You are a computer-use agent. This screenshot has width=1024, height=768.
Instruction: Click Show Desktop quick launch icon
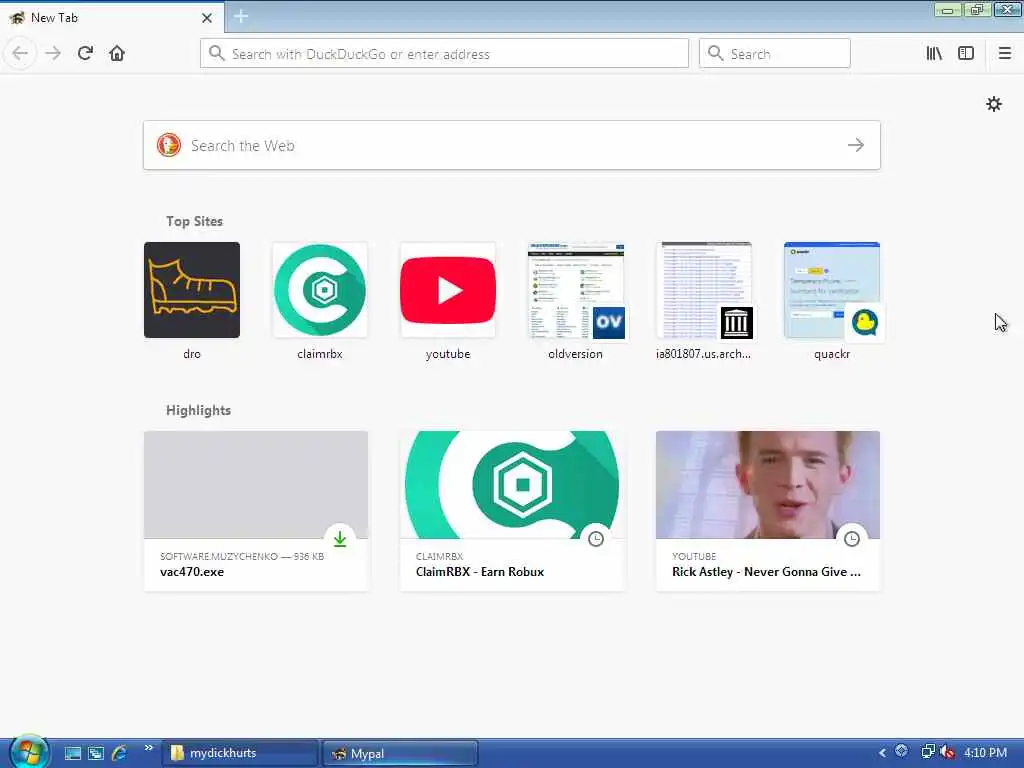click(72, 753)
